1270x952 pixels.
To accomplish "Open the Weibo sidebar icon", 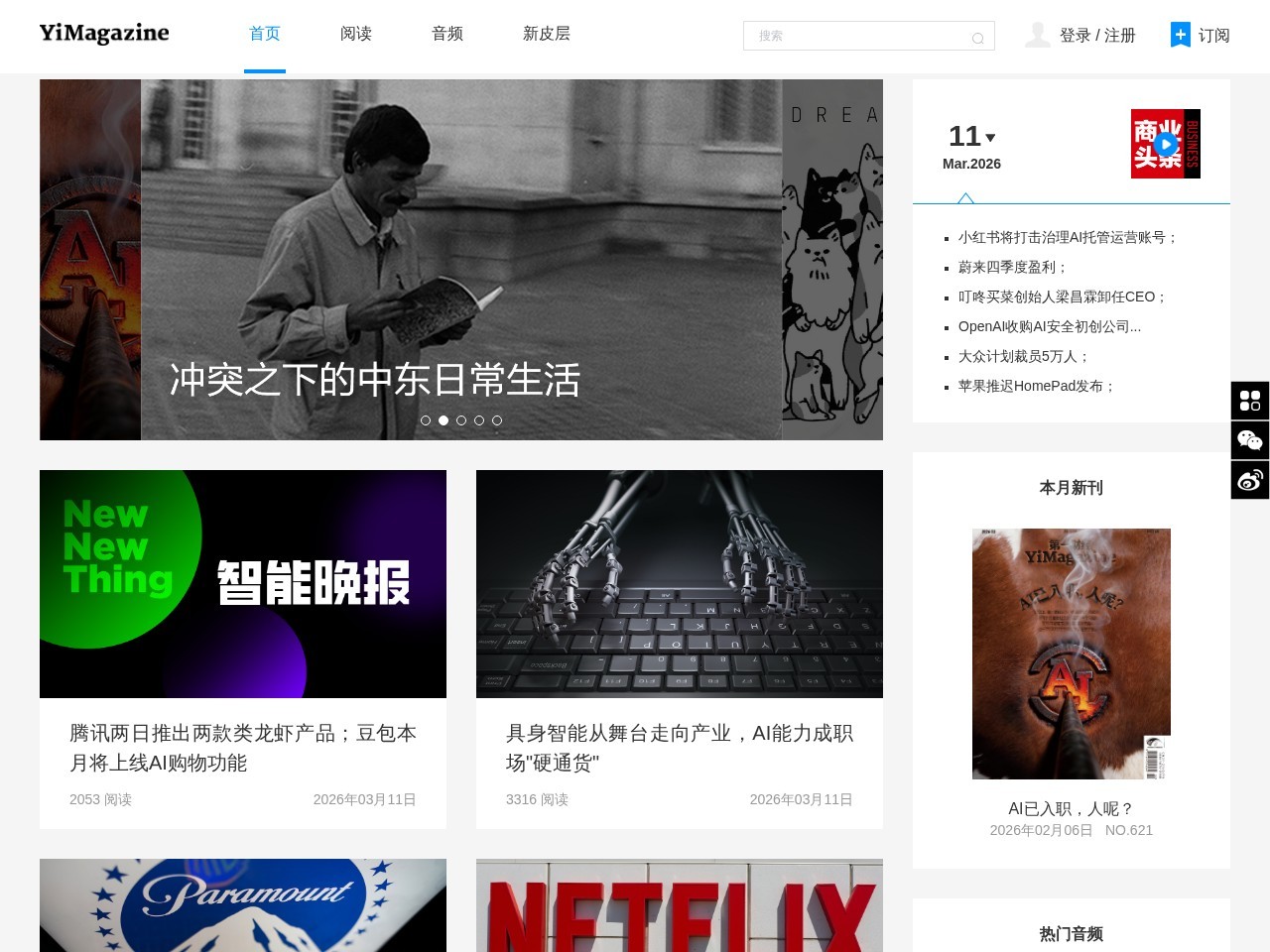I will [x=1250, y=480].
